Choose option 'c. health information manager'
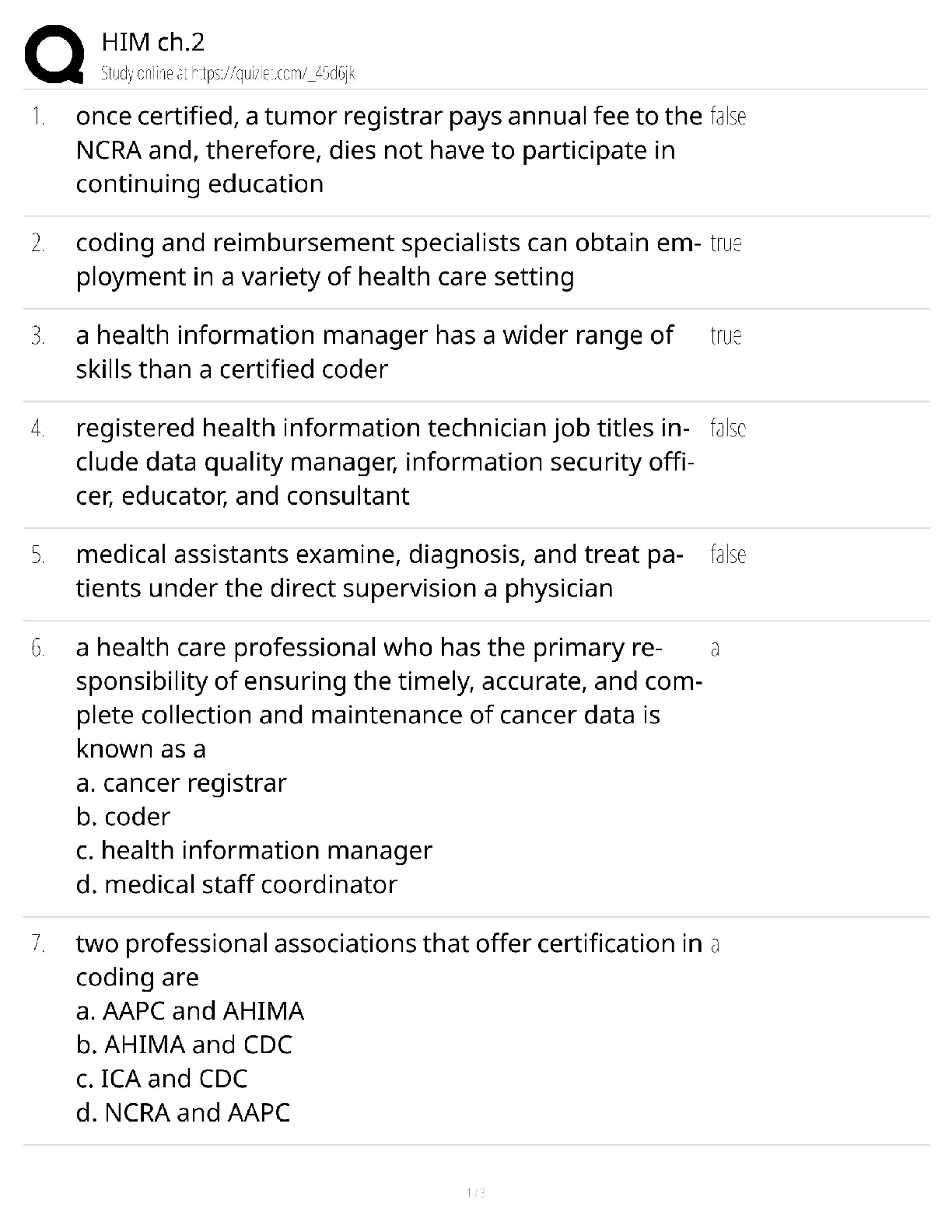Image resolution: width=952 pixels, height=1232 pixels. pos(254,850)
